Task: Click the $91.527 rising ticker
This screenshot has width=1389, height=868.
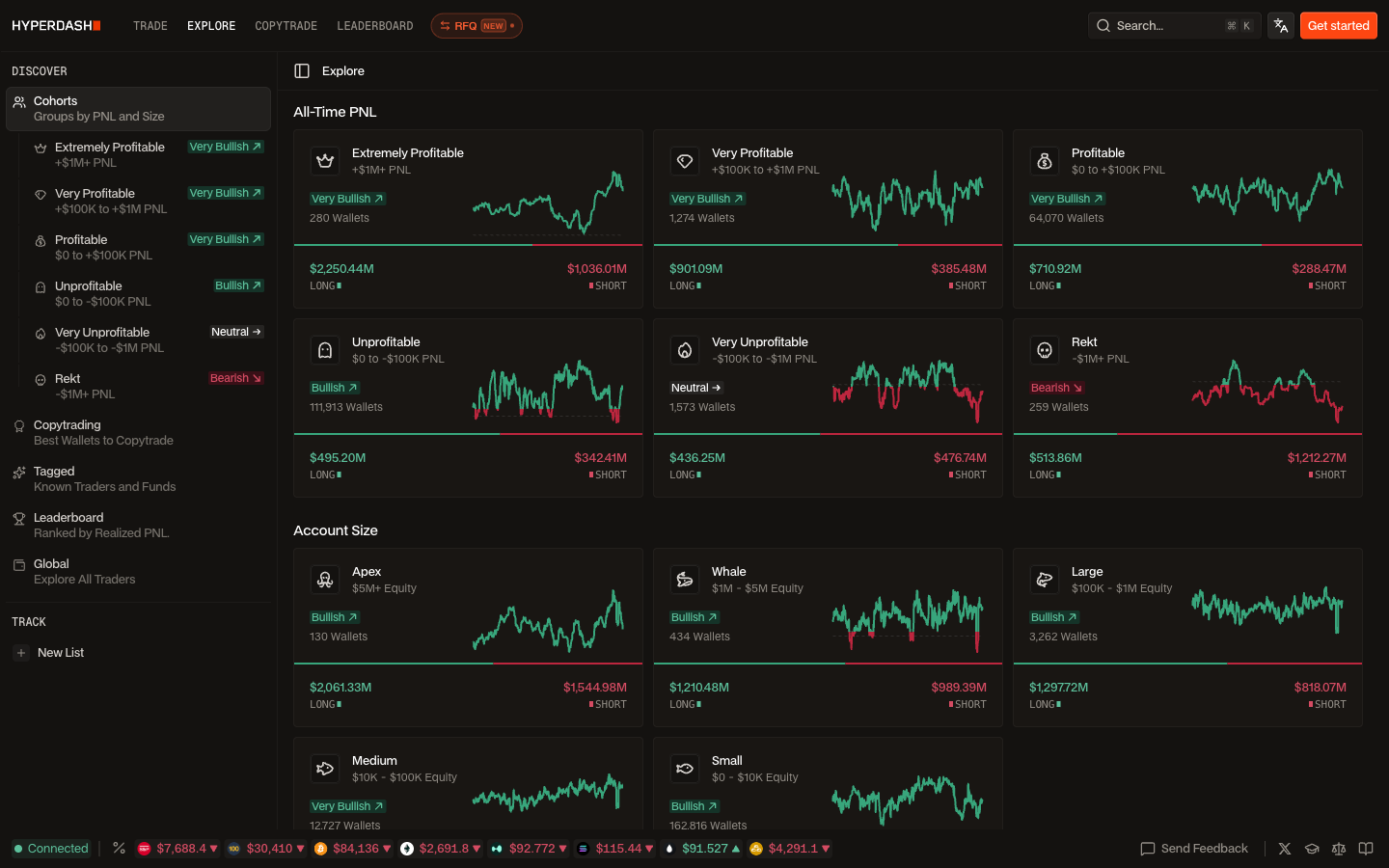Action: click(x=701, y=849)
